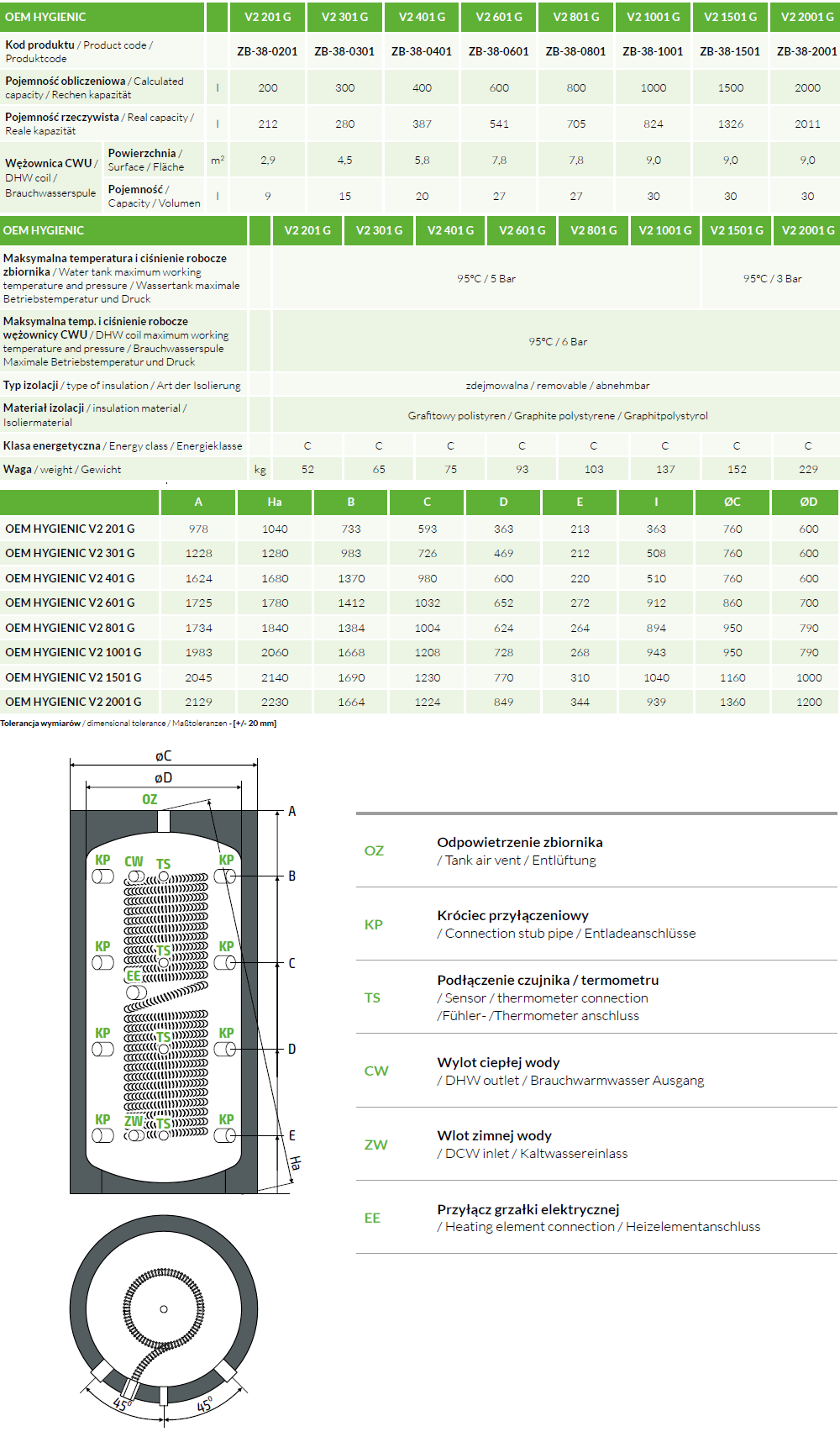Click weight value 52
This screenshot has height=1437, width=840.
click(307, 470)
